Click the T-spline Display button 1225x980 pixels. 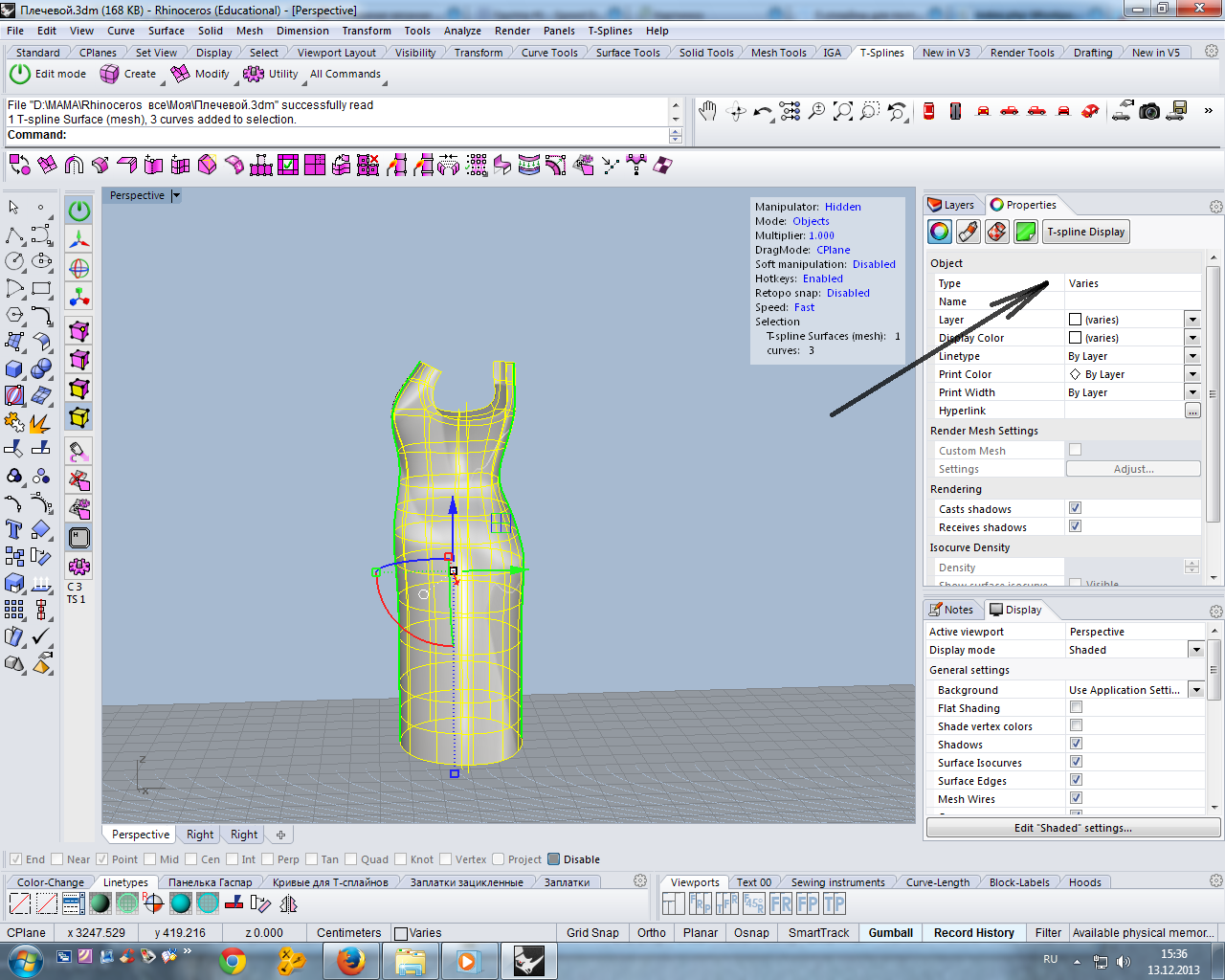(1085, 232)
